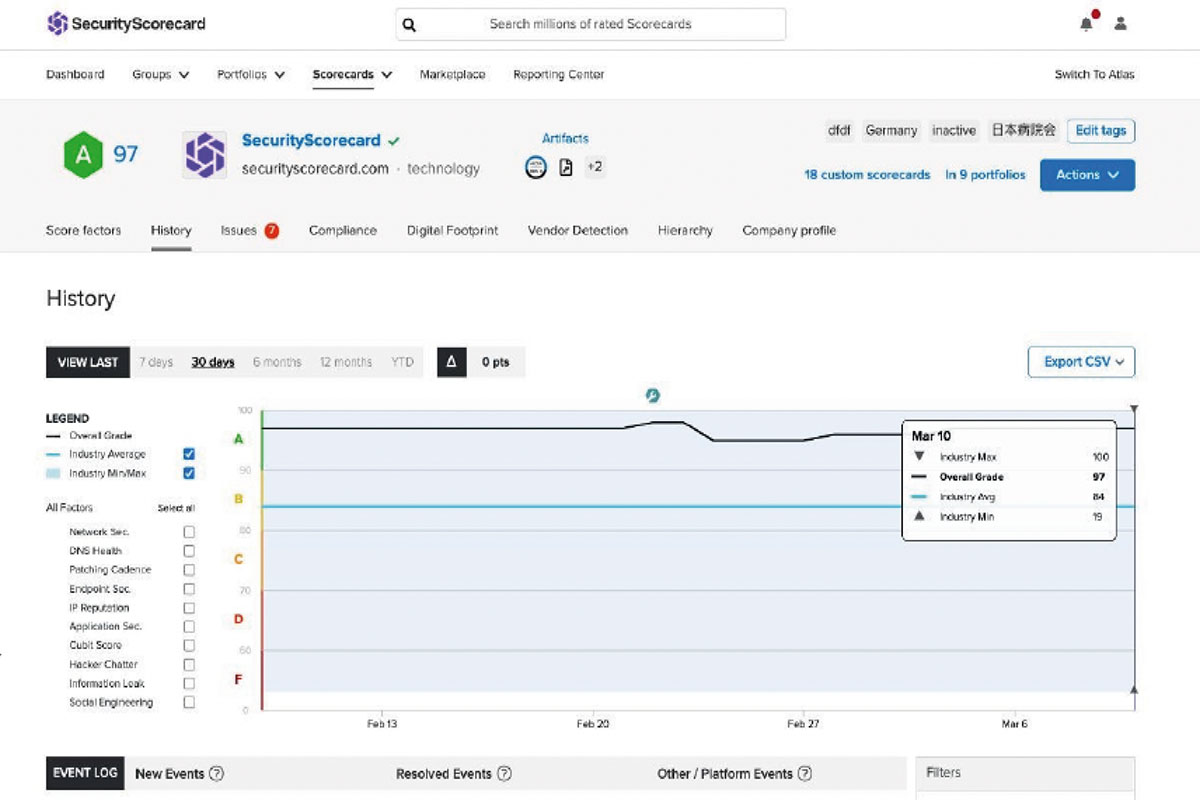Select the 6 months time range
The image size is (1200, 800).
(x=277, y=362)
